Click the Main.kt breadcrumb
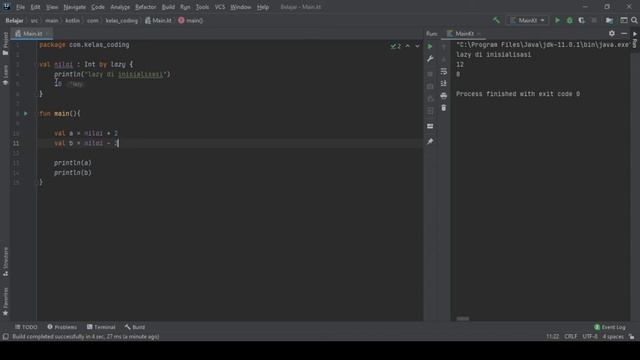 tap(159, 20)
